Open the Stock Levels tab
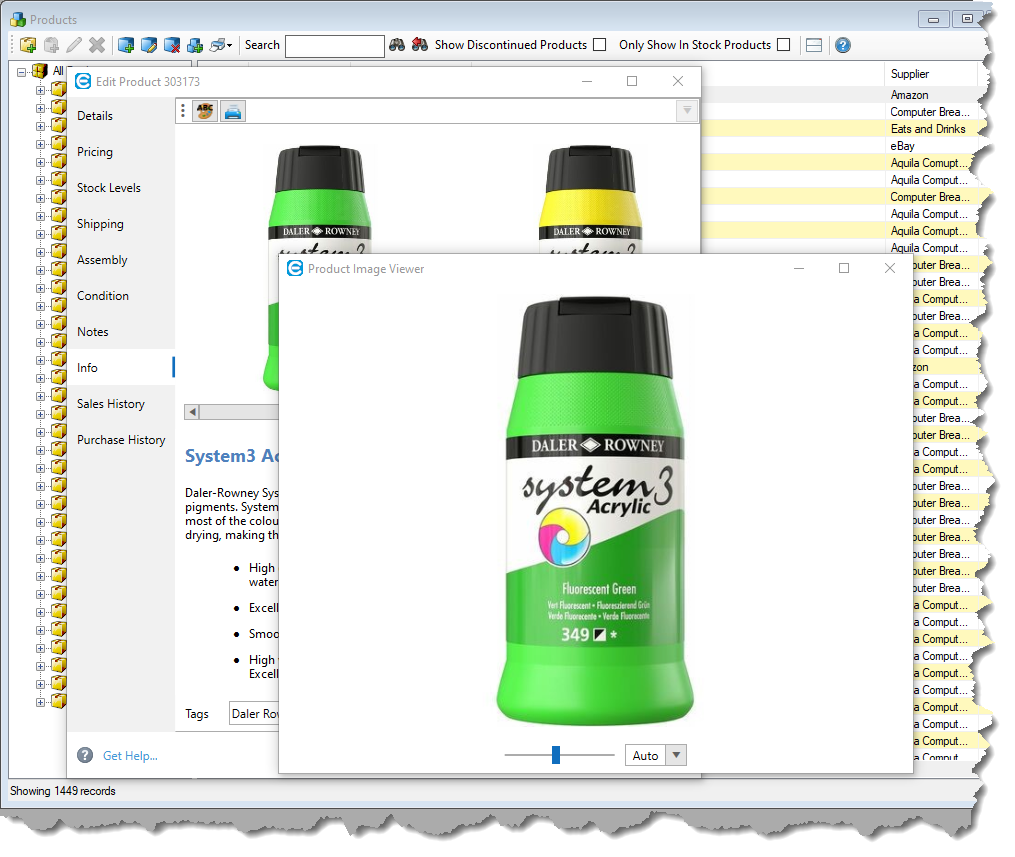1015x857 pixels. [109, 188]
